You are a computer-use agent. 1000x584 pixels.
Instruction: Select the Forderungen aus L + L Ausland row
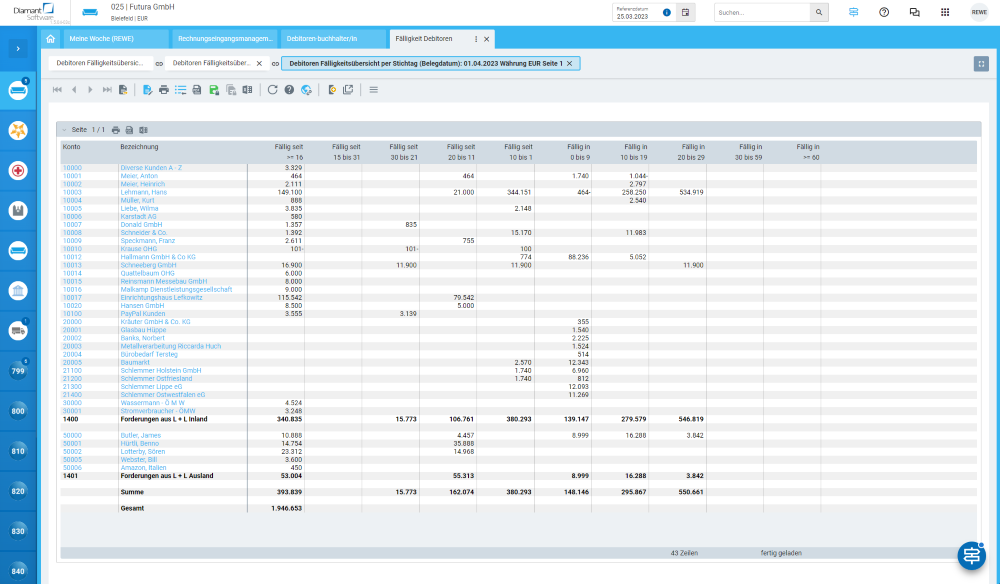pos(518,476)
